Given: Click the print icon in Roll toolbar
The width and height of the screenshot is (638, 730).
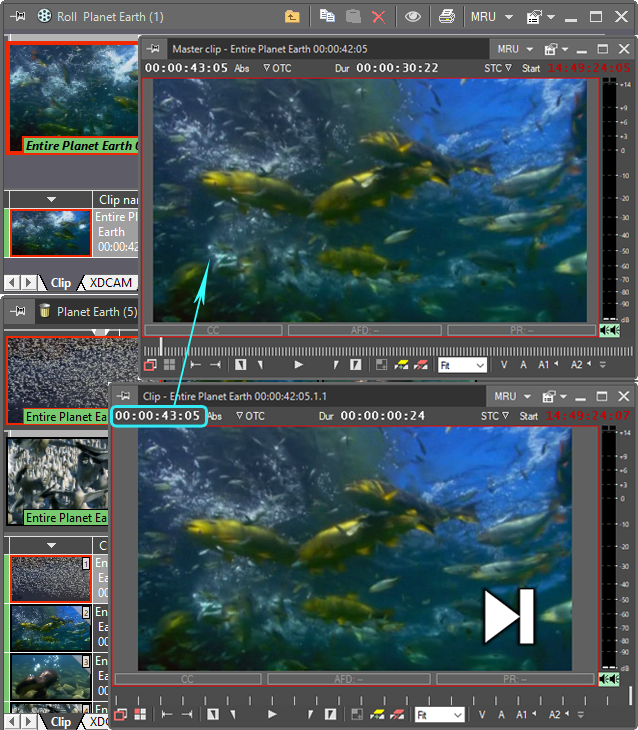Looking at the screenshot, I should (x=447, y=17).
